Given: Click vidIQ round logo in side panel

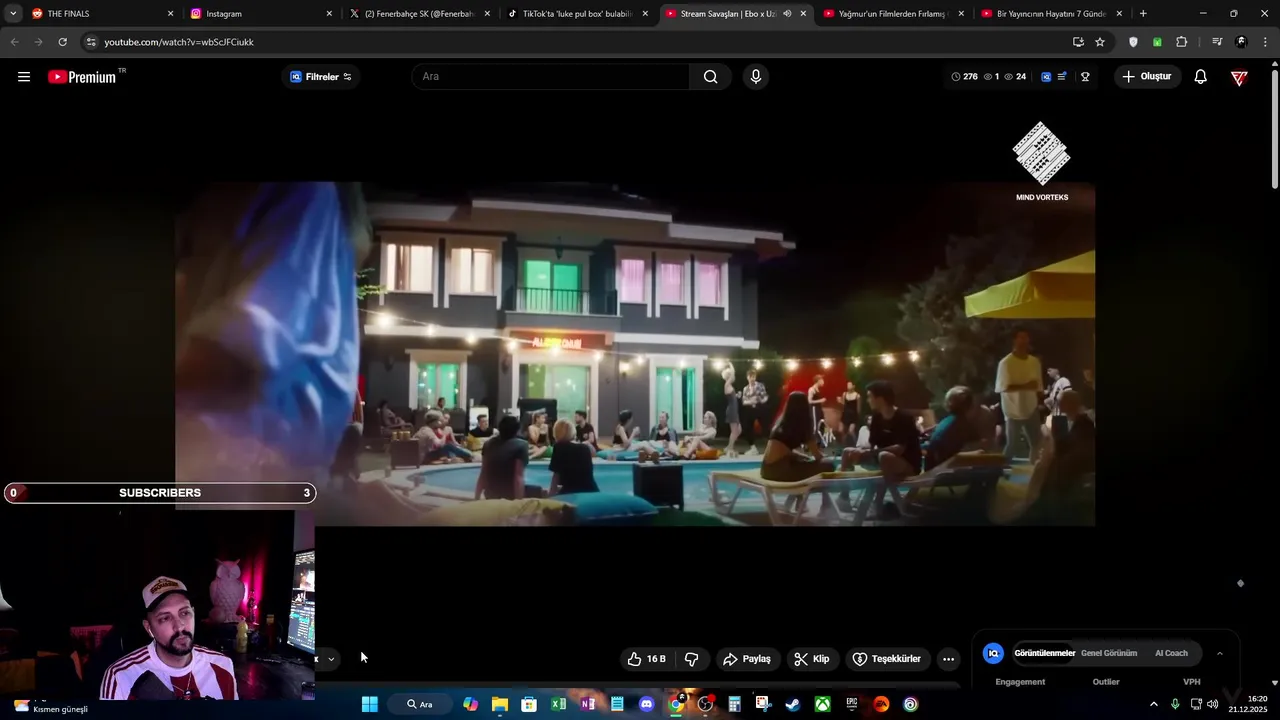Looking at the screenshot, I should pyautogui.click(x=993, y=653).
